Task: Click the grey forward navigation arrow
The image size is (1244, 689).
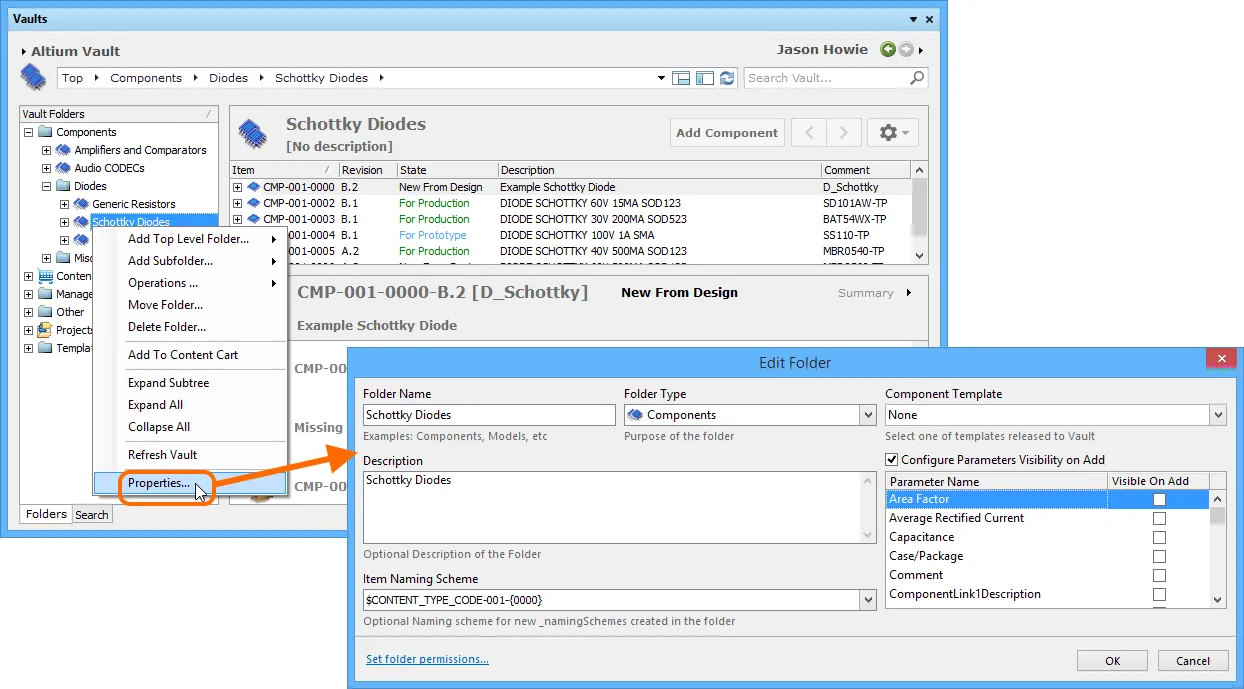Action: [906, 50]
